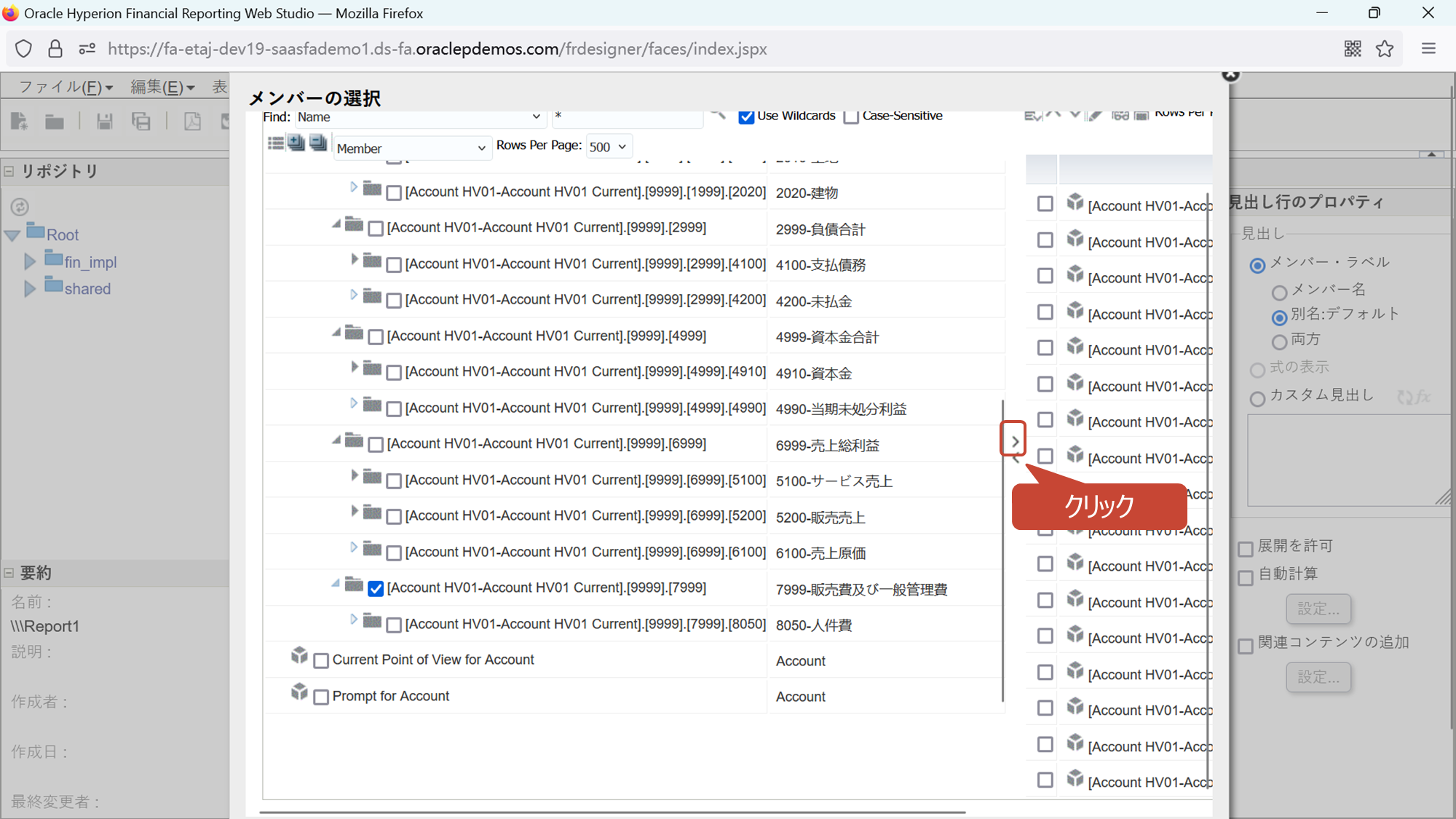Close the member selection dialog with X

click(1230, 75)
